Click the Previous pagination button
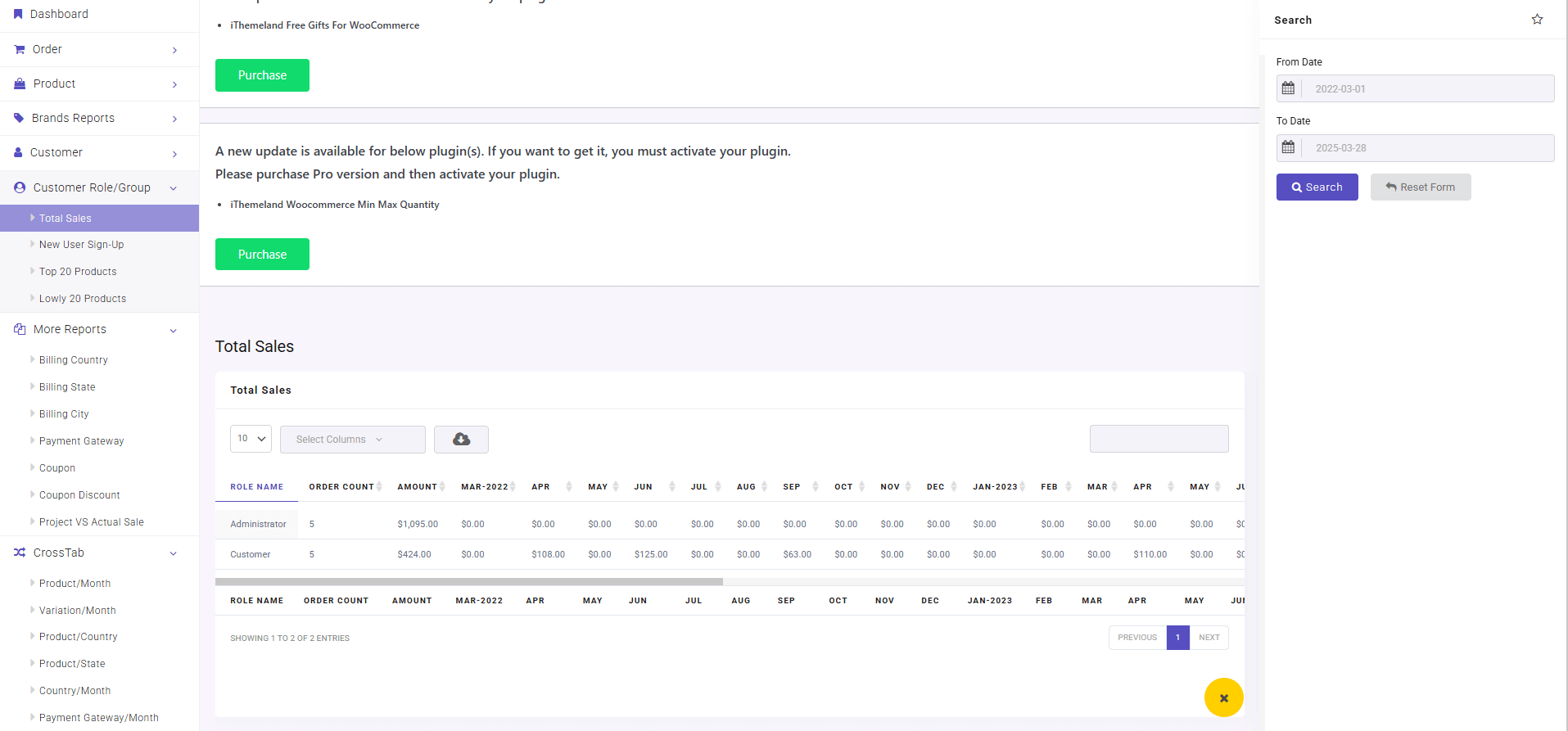The height and width of the screenshot is (731, 1568). point(1137,638)
